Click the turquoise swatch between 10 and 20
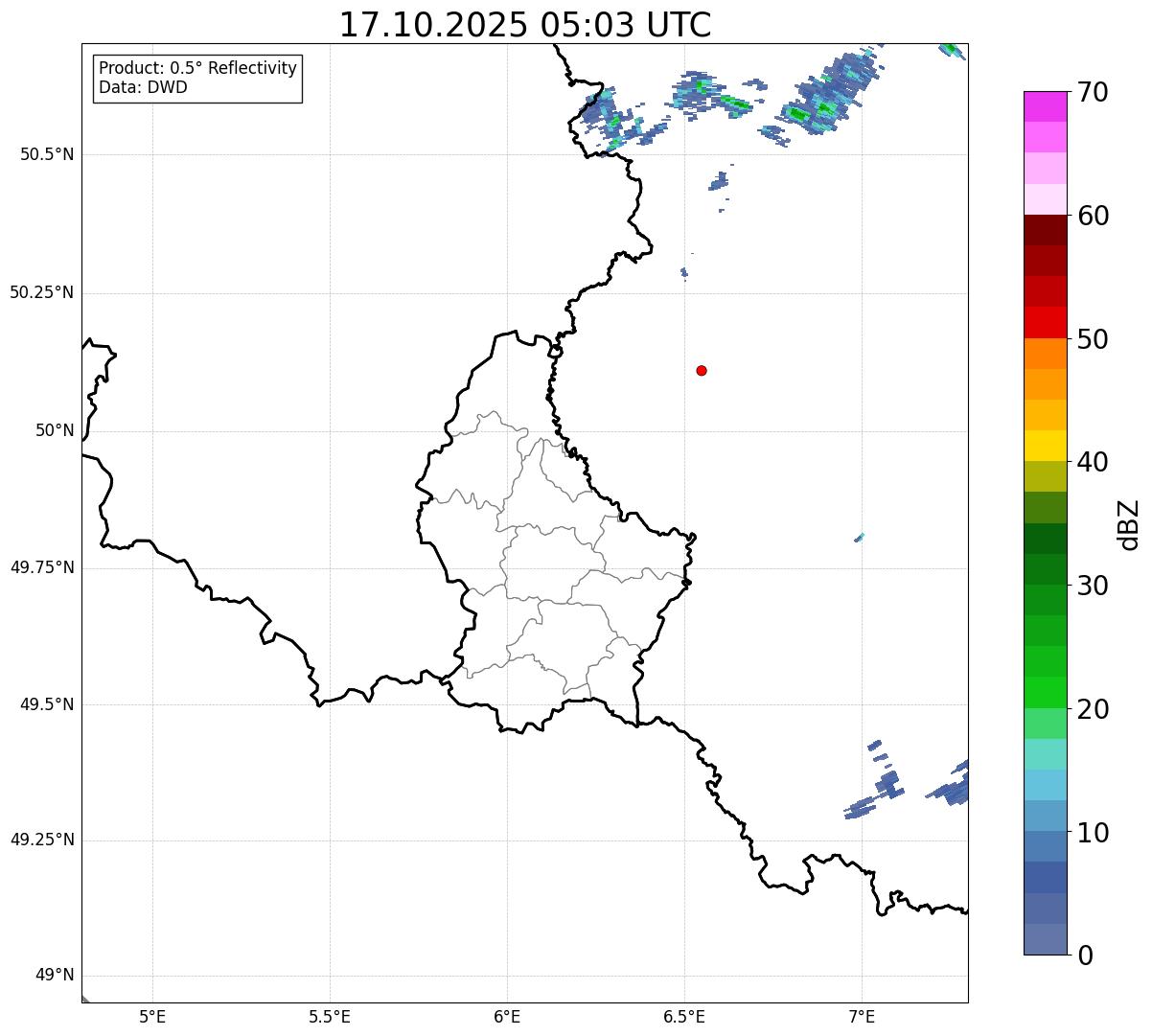This screenshot has width=1152, height=1036. click(x=1045, y=754)
